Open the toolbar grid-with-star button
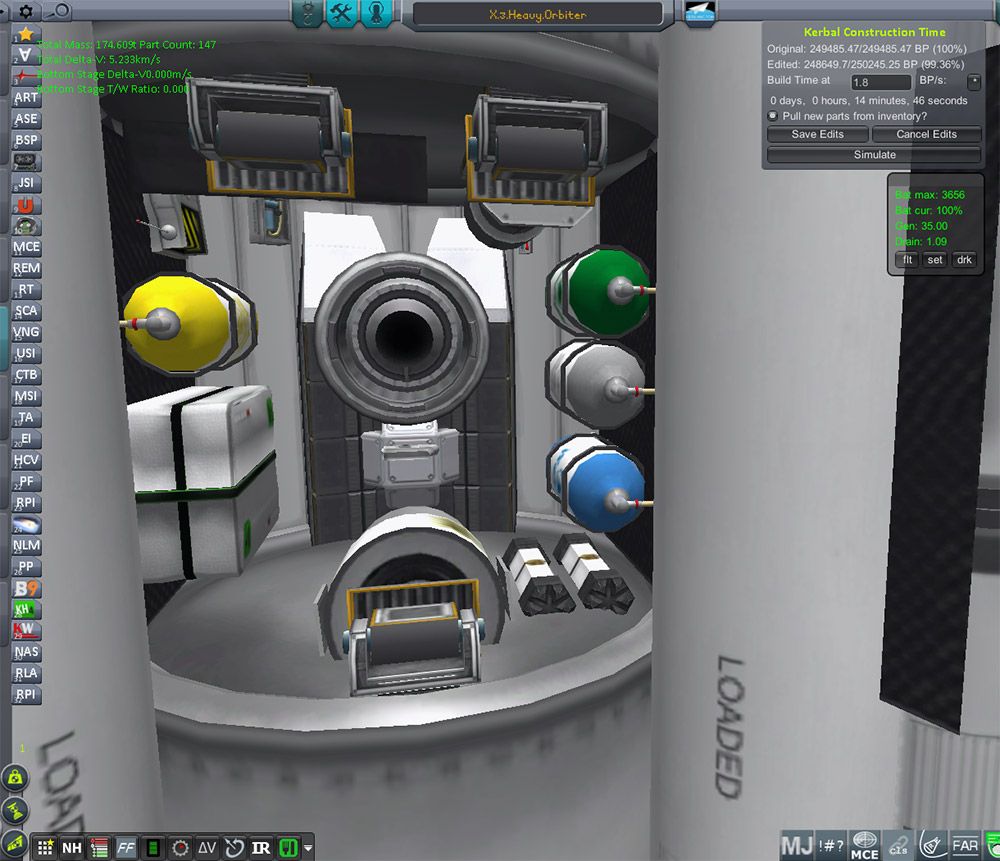This screenshot has height=861, width=1000. point(45,848)
